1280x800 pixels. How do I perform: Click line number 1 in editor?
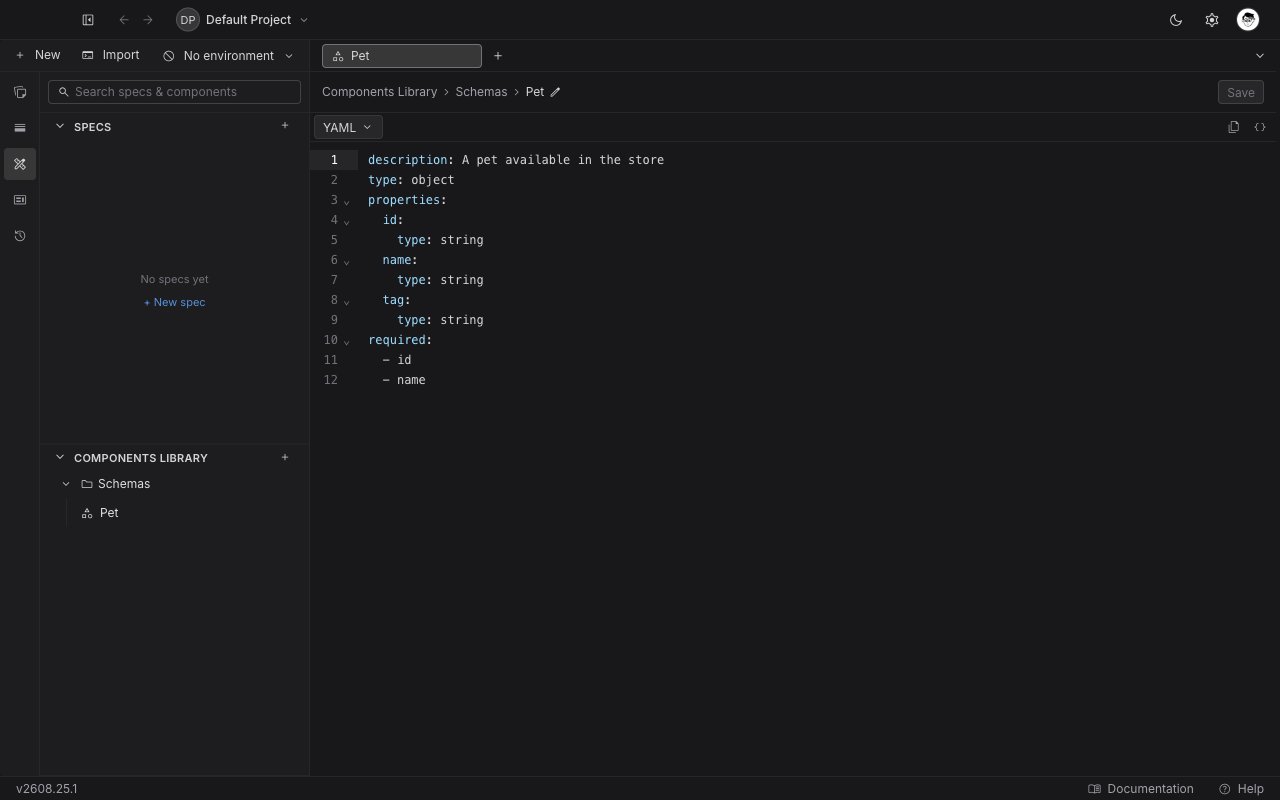tap(335, 160)
